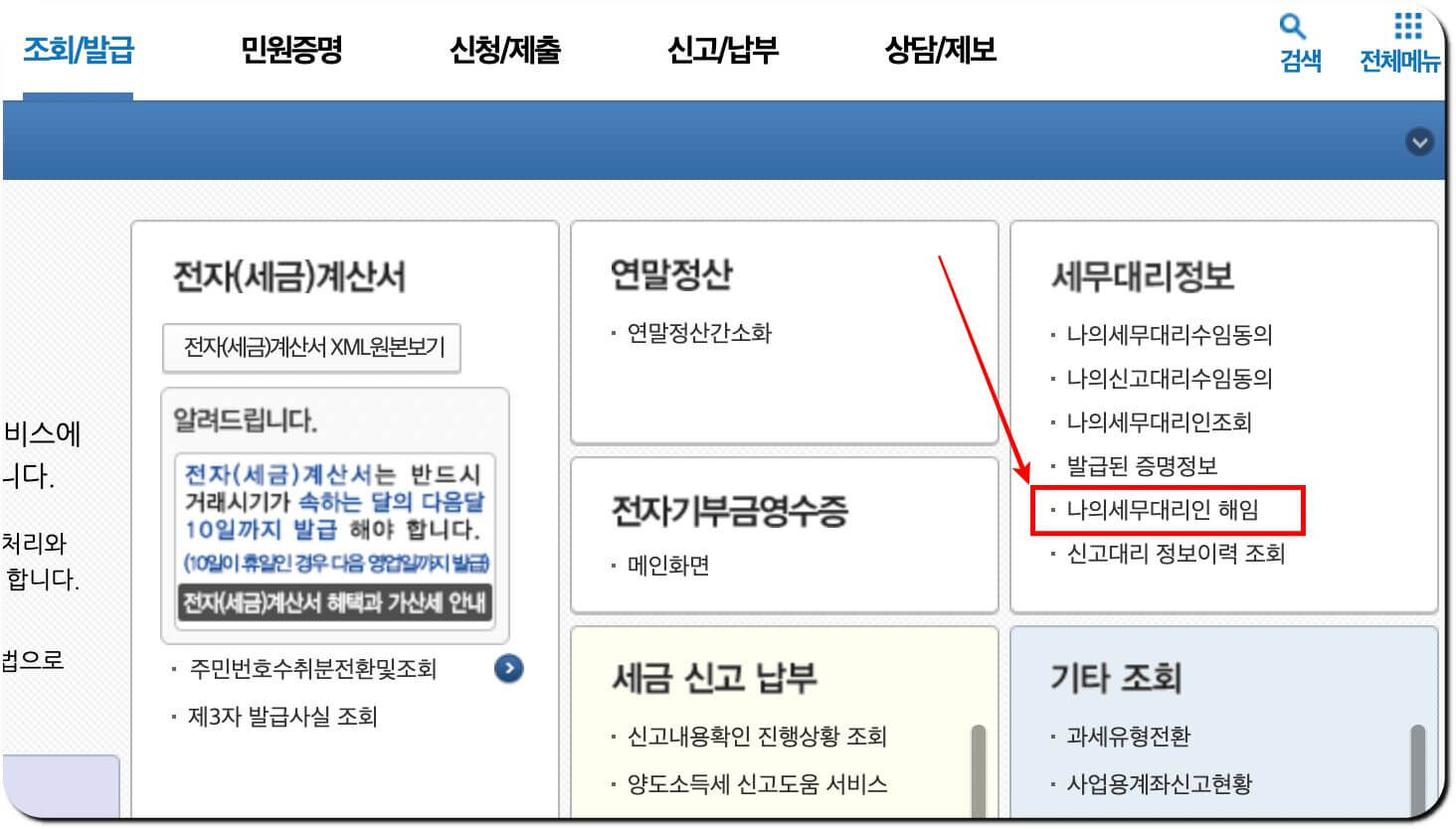Click the 전자(세금)계산서 혜택과 가산세 안내 banner
Screen dimensions: 1456x829
(334, 602)
